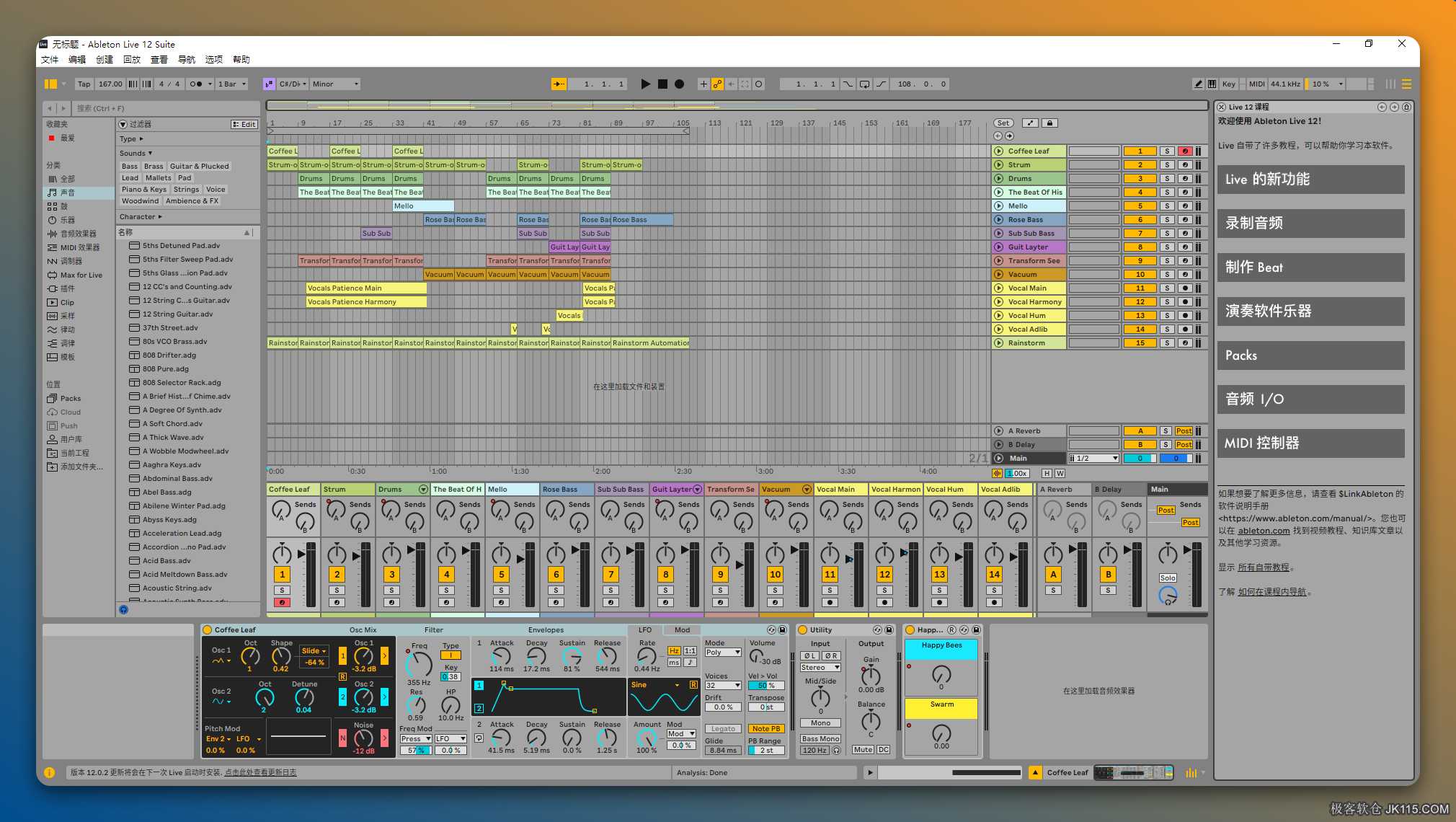
Task: Collapse the Sounds filter group
Action: [136, 154]
